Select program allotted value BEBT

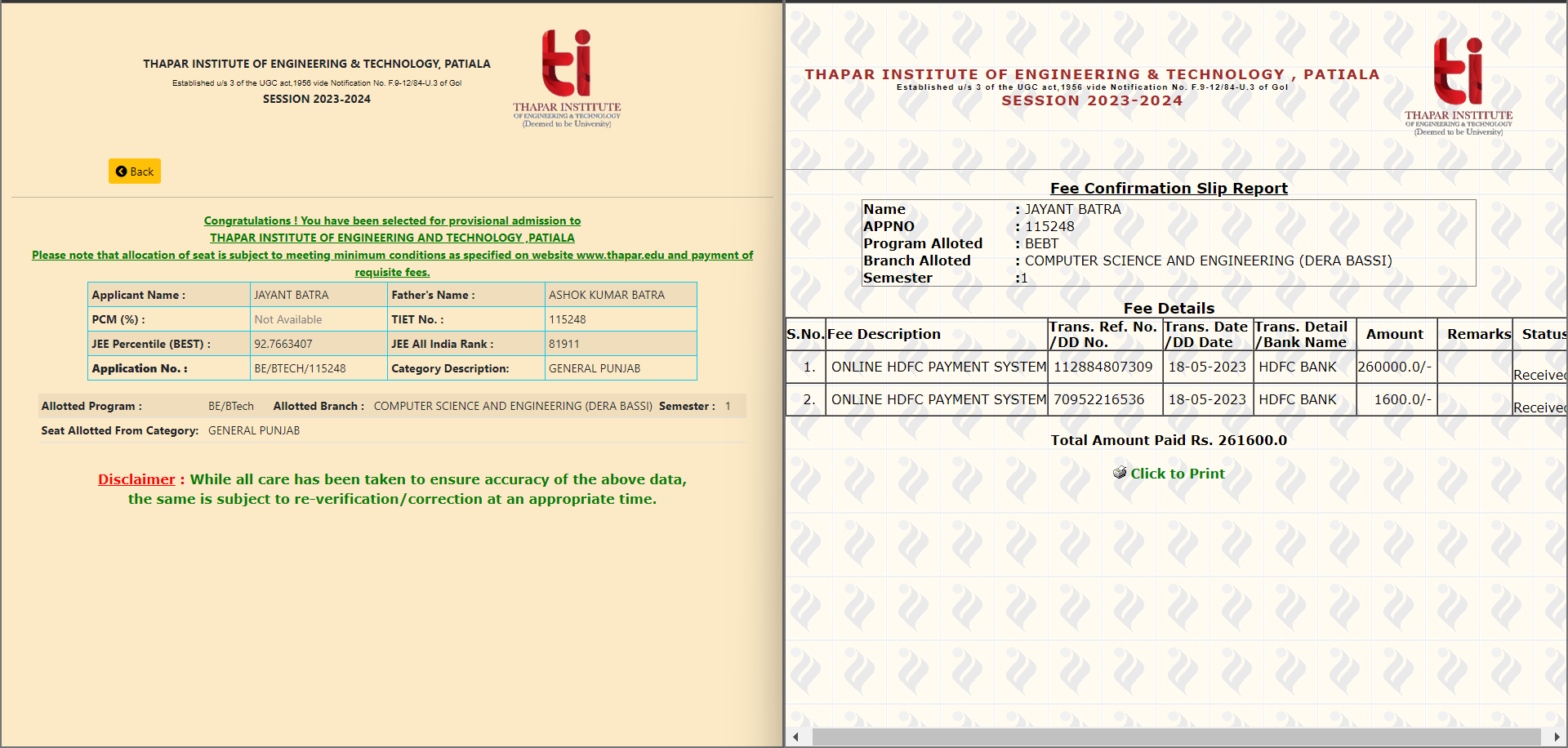click(x=1041, y=243)
